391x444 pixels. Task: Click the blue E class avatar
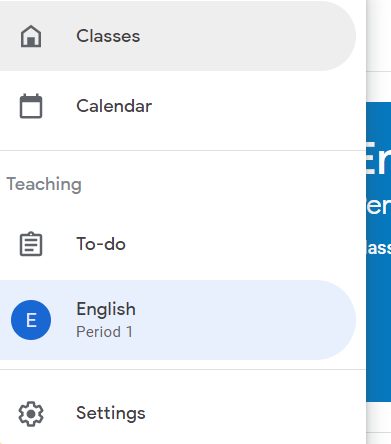tap(31, 320)
